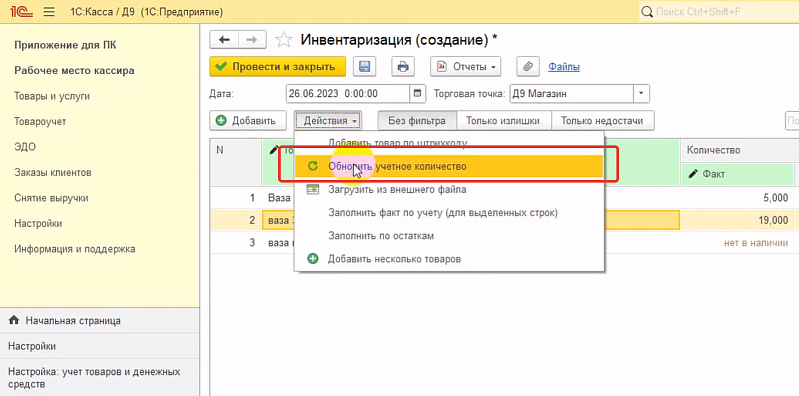Click the Торговая точка field Д9 Магазин

coord(571,93)
